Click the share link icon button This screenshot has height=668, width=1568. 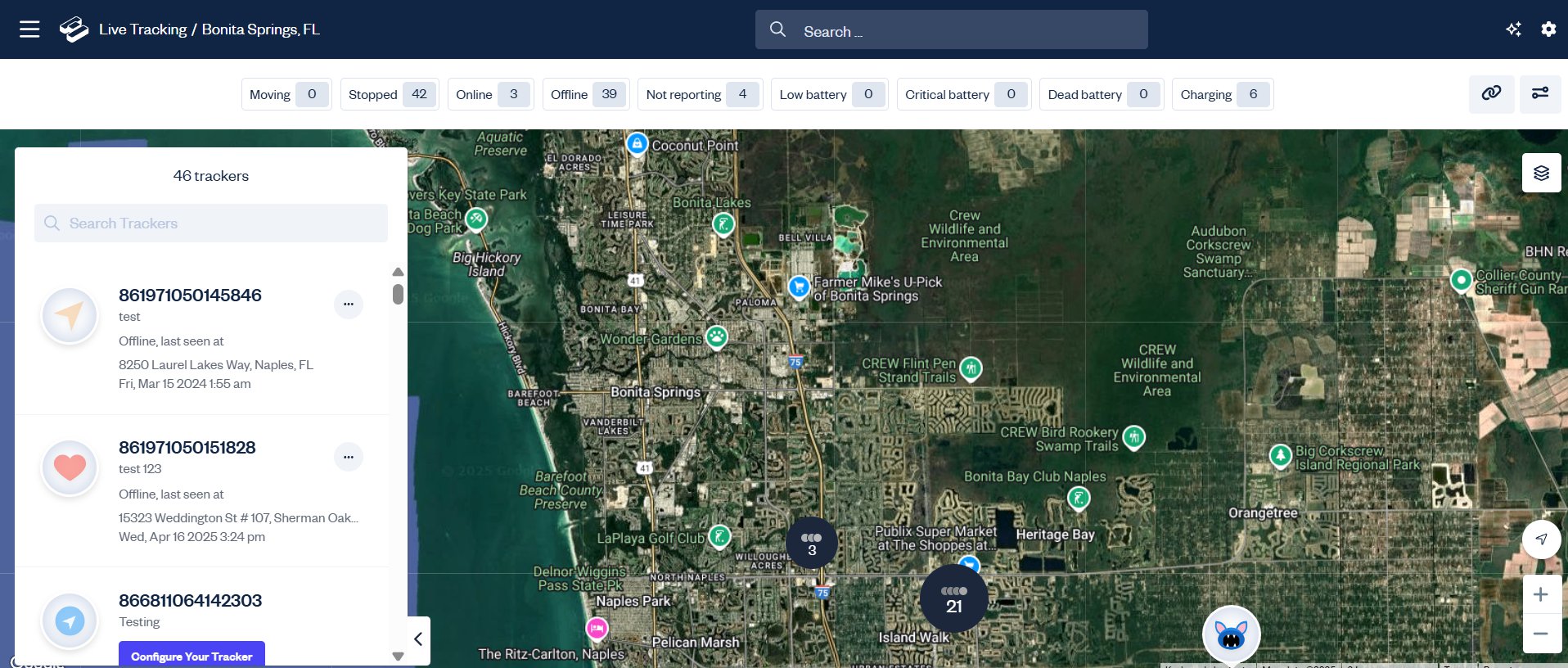[x=1491, y=93]
